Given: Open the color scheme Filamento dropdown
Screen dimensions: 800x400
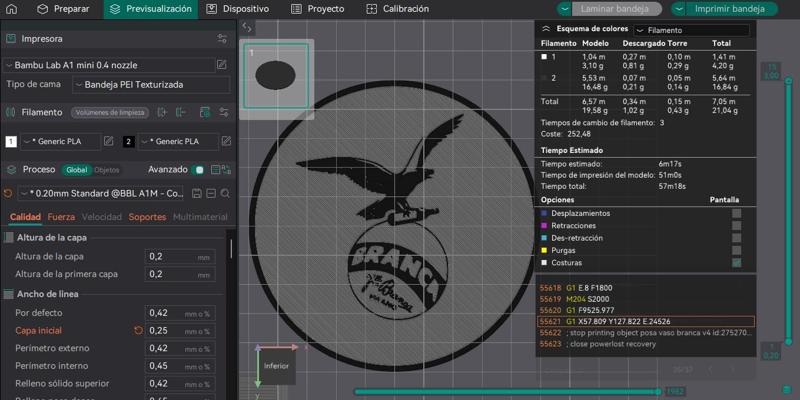Looking at the screenshot, I should point(692,30).
